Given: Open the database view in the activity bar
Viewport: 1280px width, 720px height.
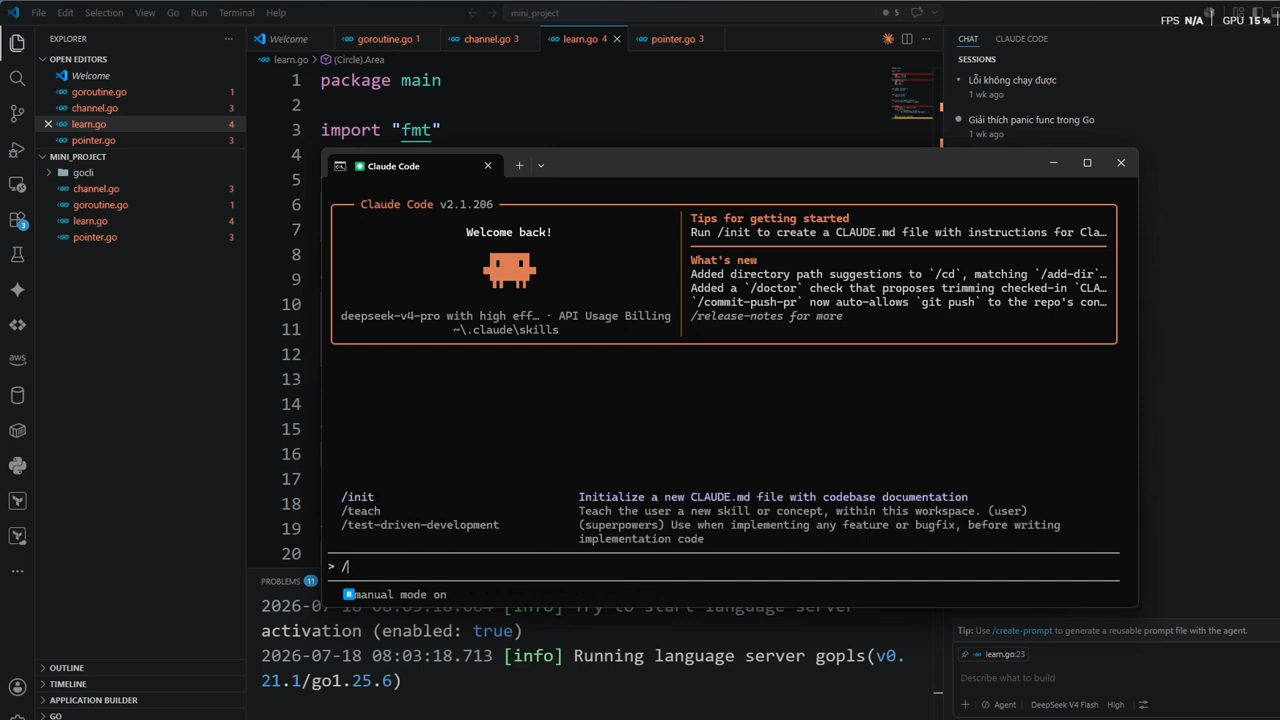Looking at the screenshot, I should click(17, 395).
